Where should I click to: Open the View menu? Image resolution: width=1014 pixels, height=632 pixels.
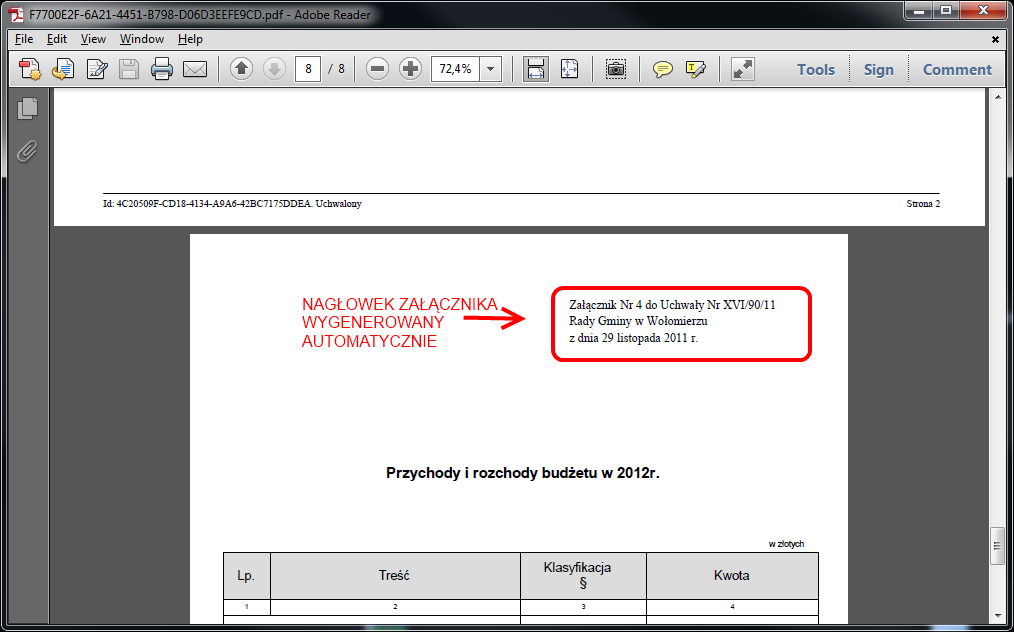click(93, 39)
